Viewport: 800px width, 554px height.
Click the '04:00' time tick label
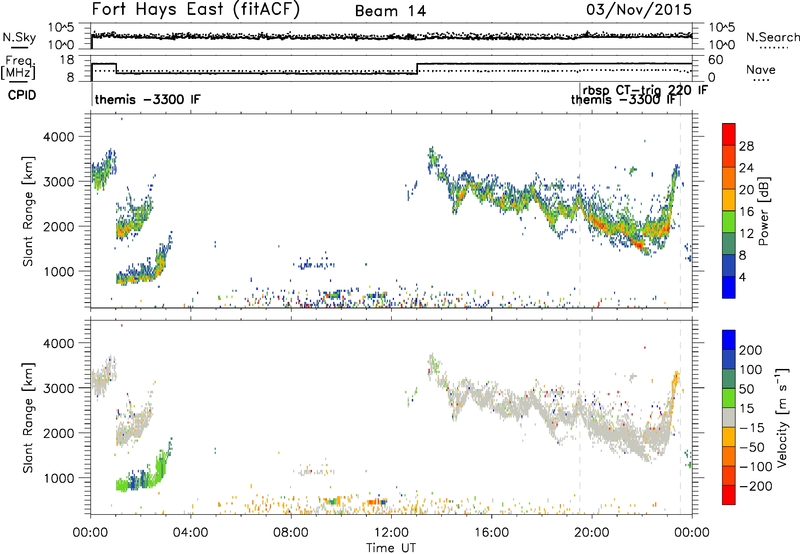[190, 533]
